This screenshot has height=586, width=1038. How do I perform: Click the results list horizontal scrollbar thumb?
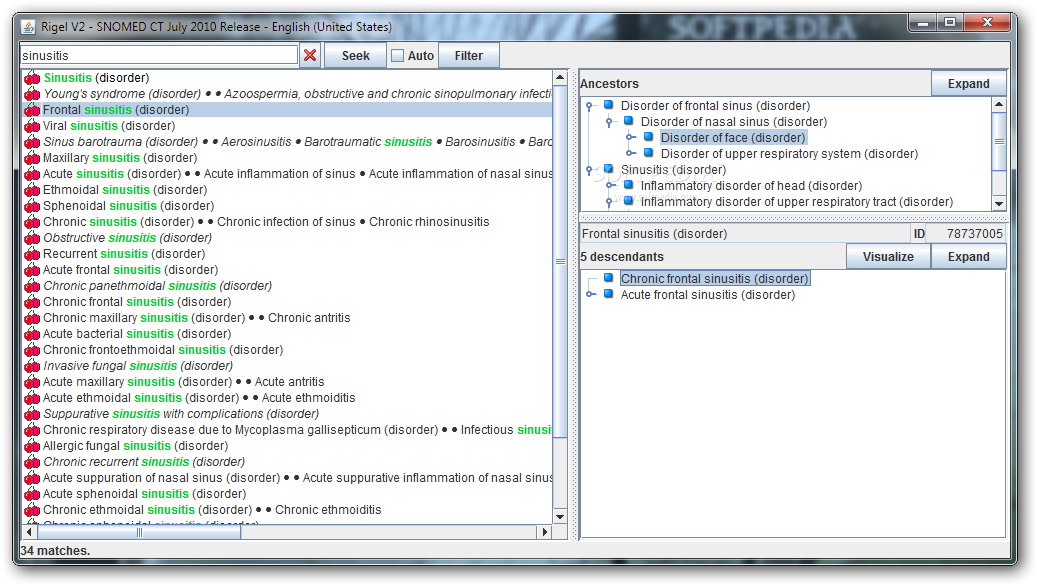click(139, 532)
